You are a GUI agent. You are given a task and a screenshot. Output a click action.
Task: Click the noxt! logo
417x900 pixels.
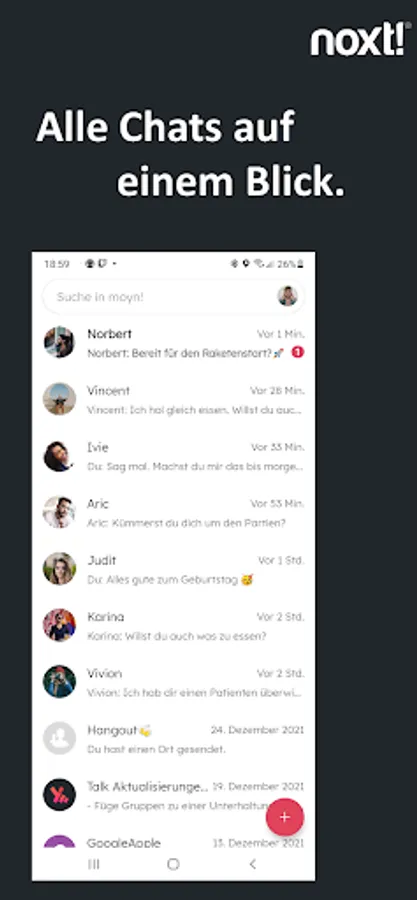point(360,41)
